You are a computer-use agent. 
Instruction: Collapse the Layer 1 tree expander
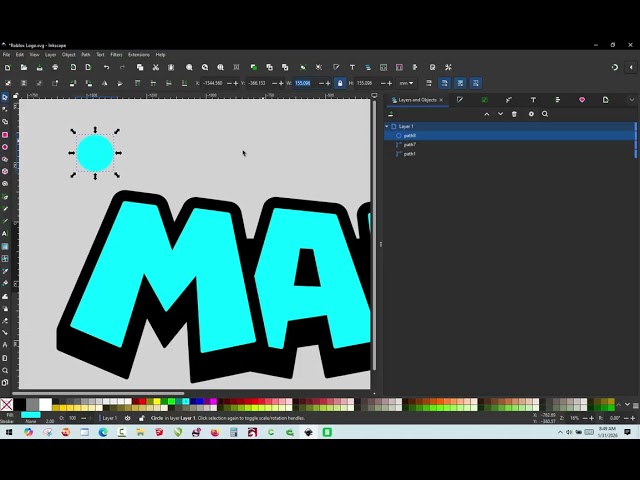click(x=387, y=127)
